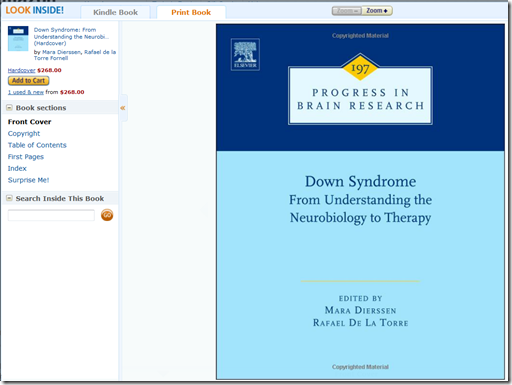
Task: Focus the Search Inside This Book field
Action: [x=51, y=215]
